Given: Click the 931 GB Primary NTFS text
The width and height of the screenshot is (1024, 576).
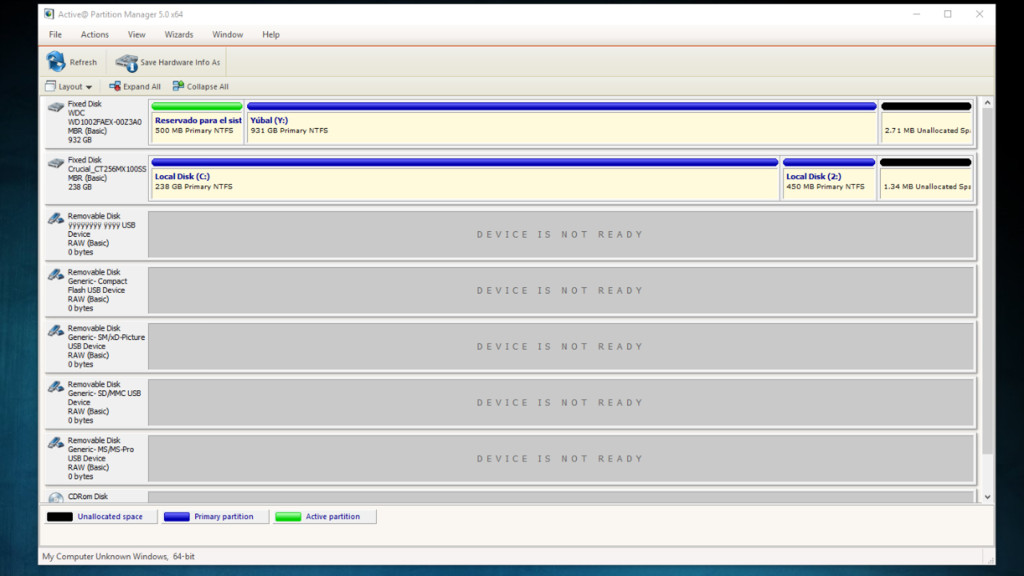Looking at the screenshot, I should coord(289,131).
